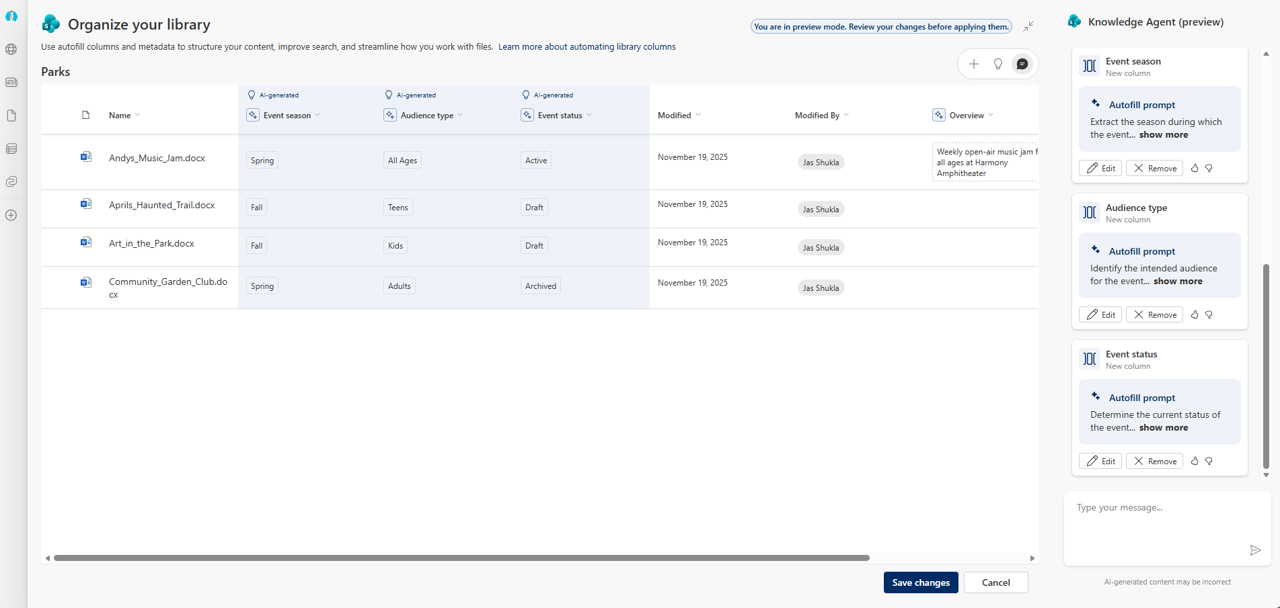
Task: Click the plus icon at the sidebar bottom
Action: 11,214
